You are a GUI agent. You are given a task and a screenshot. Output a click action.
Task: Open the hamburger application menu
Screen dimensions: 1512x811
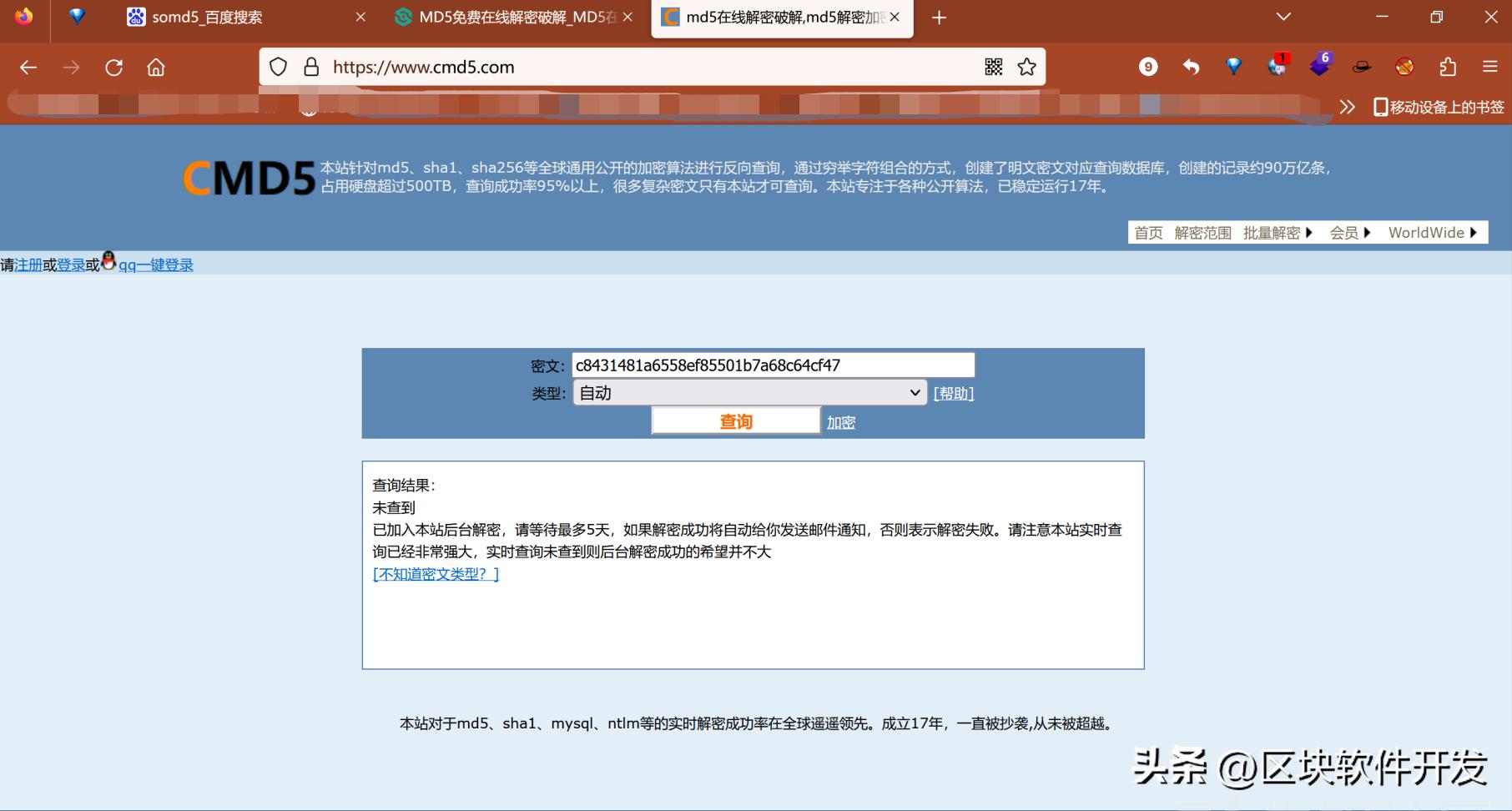(x=1490, y=67)
